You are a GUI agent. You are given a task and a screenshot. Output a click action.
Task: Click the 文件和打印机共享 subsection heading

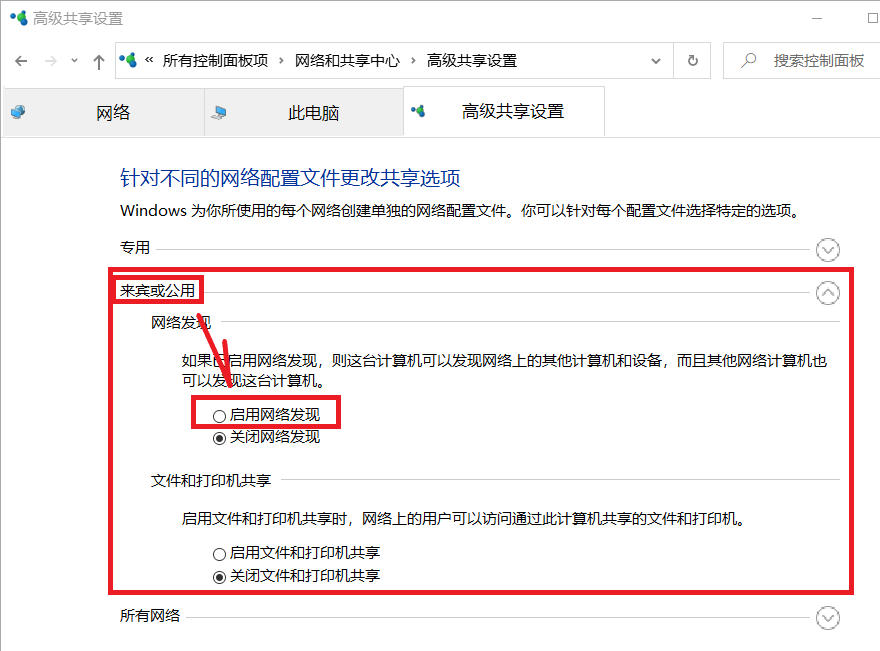[x=210, y=481]
